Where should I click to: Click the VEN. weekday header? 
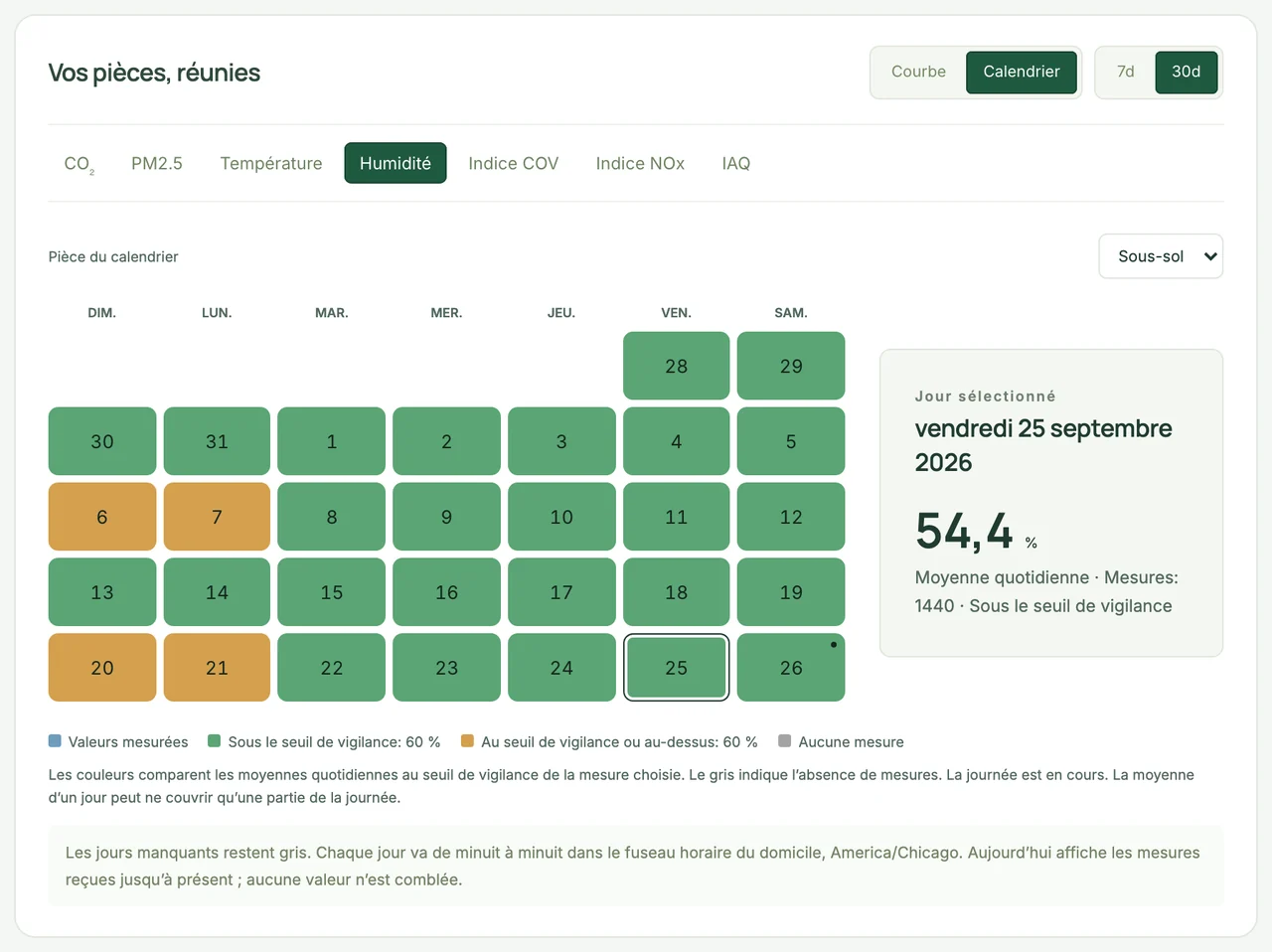click(677, 313)
